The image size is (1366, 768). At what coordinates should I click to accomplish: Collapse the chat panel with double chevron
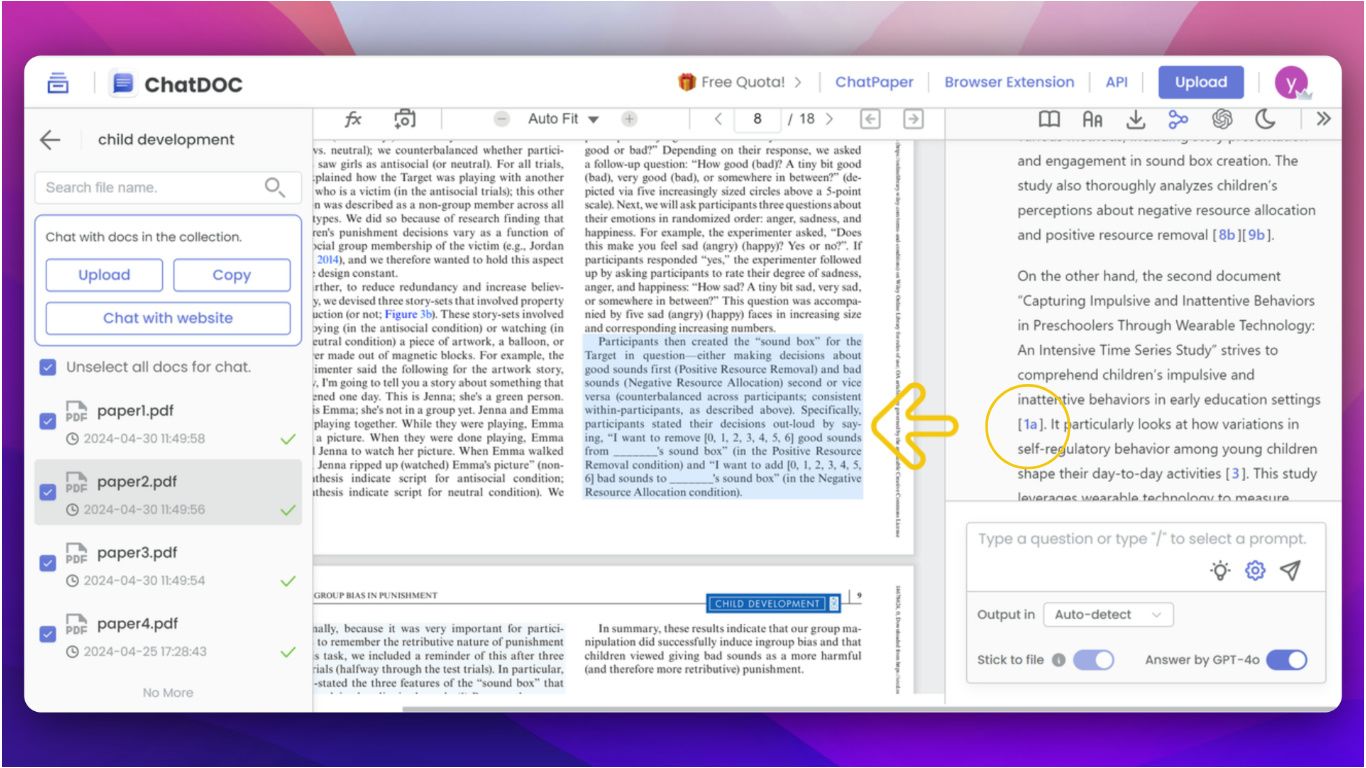(x=1323, y=119)
